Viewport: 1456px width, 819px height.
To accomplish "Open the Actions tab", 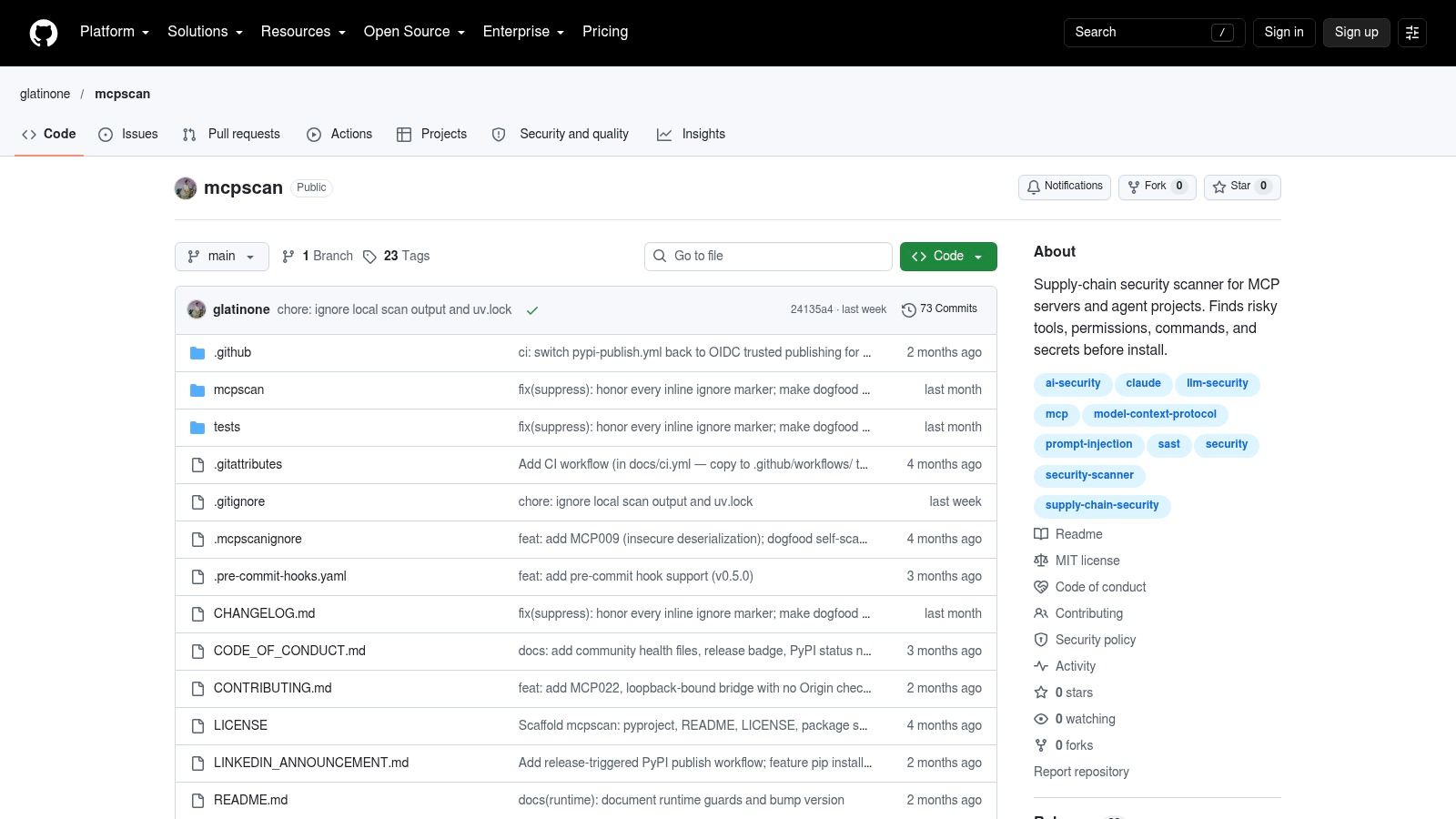I will point(339,134).
